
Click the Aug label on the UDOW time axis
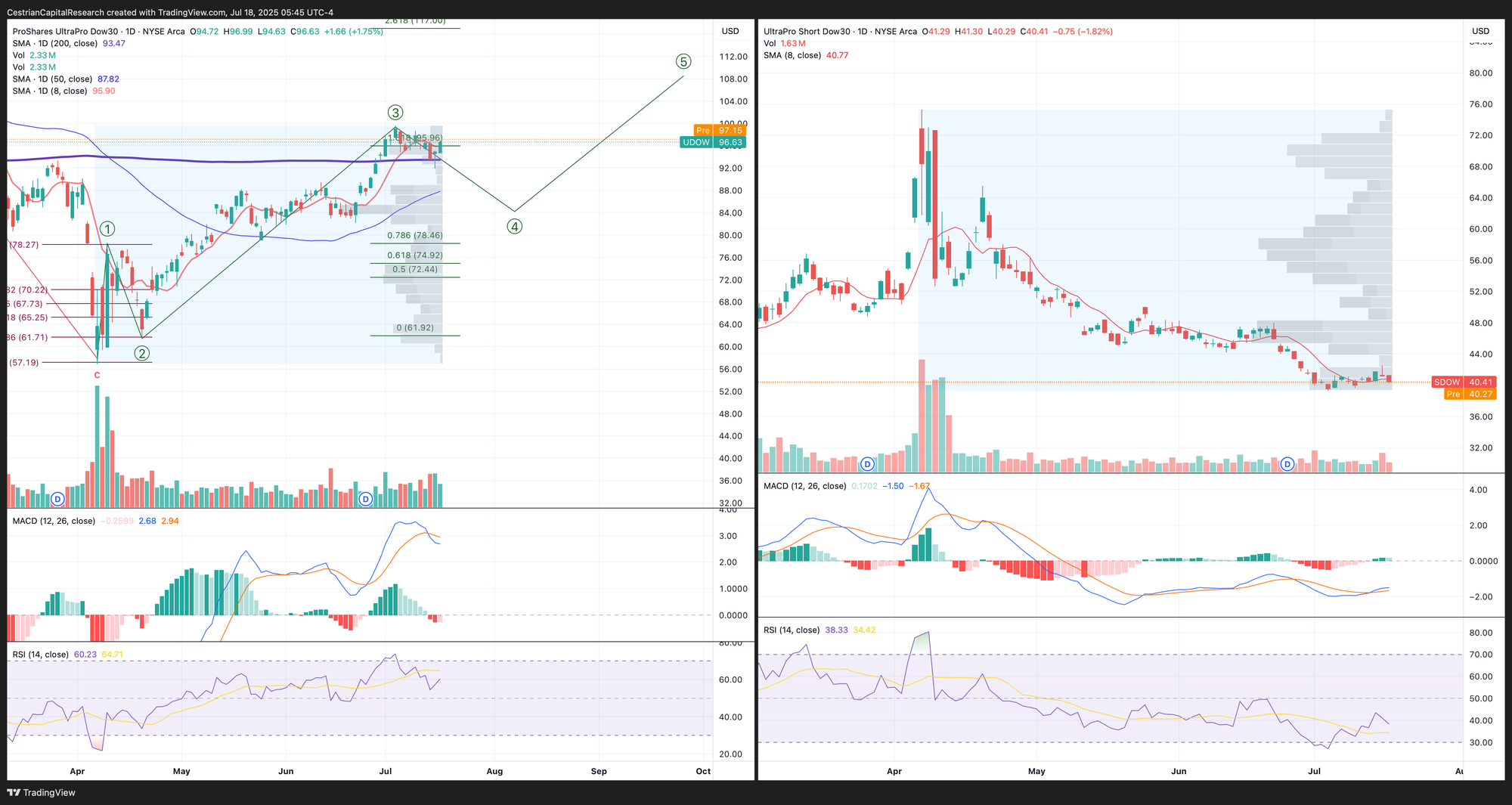494,772
